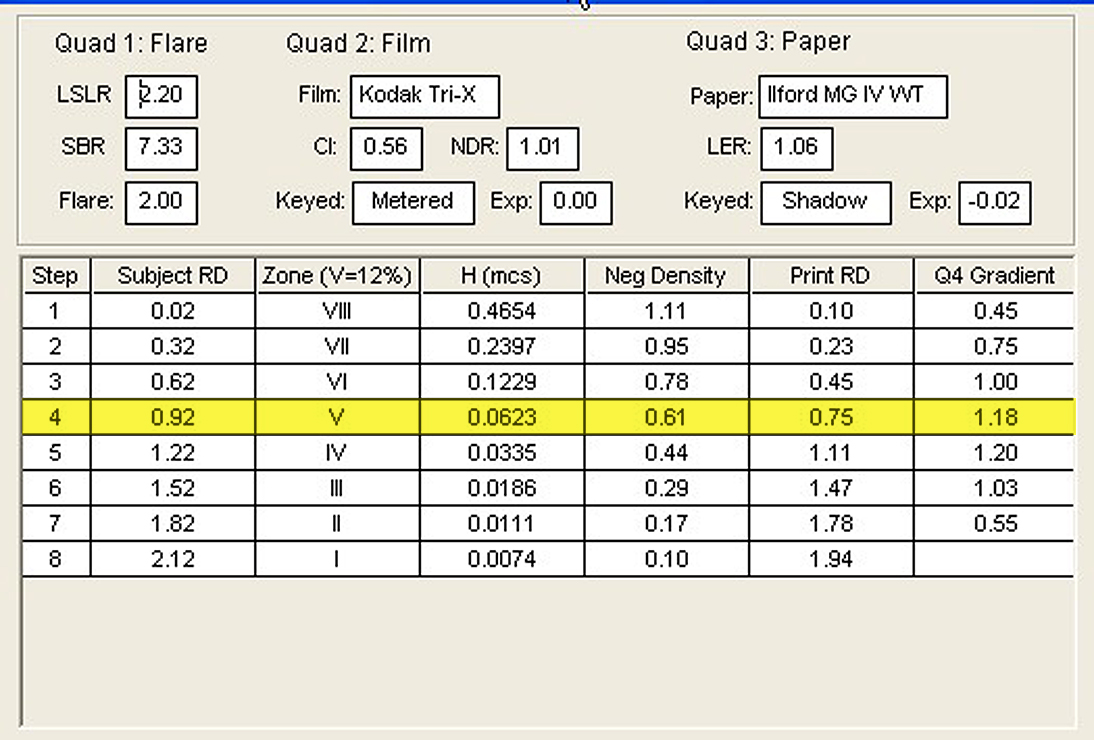The height and width of the screenshot is (740, 1094).
Task: Click the Q4 Gradient column header
Action: click(994, 275)
